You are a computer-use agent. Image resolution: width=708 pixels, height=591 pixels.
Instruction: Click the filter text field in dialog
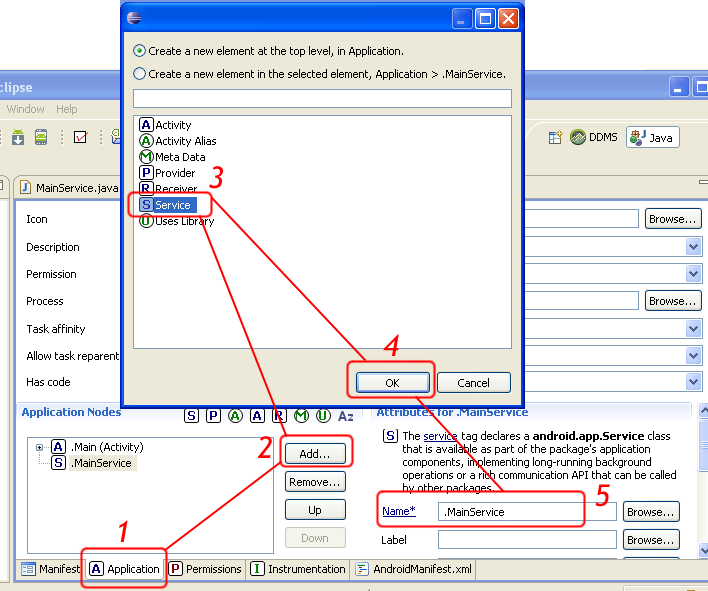(322, 98)
